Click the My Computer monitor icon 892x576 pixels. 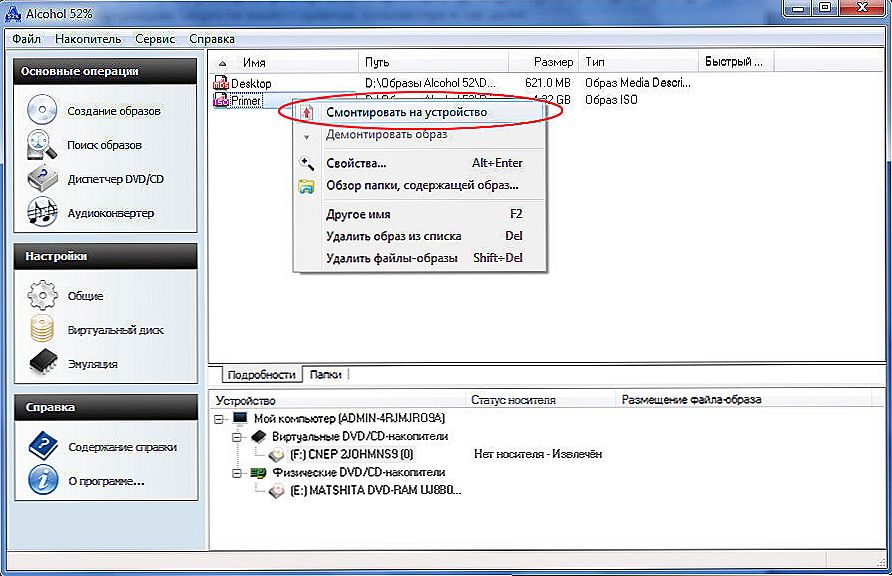tap(241, 418)
